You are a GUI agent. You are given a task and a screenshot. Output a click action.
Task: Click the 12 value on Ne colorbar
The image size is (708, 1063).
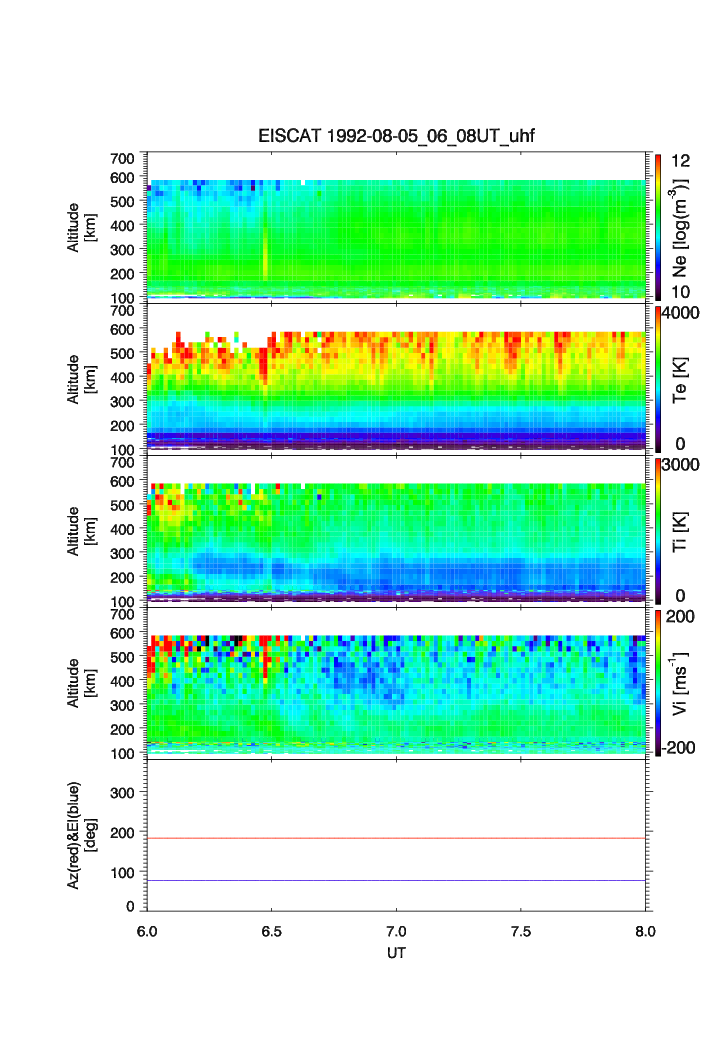pyautogui.click(x=680, y=161)
